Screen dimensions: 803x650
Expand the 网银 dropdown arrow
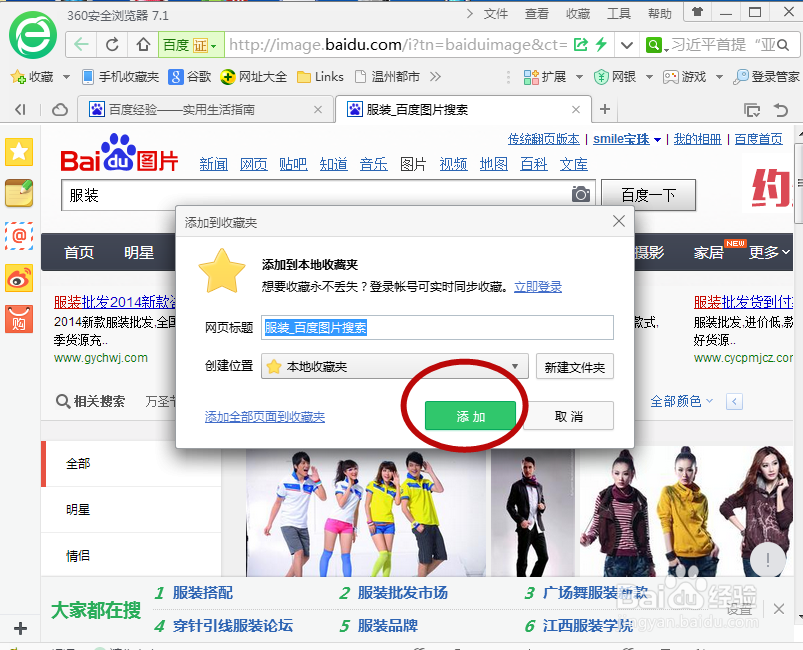click(649, 77)
